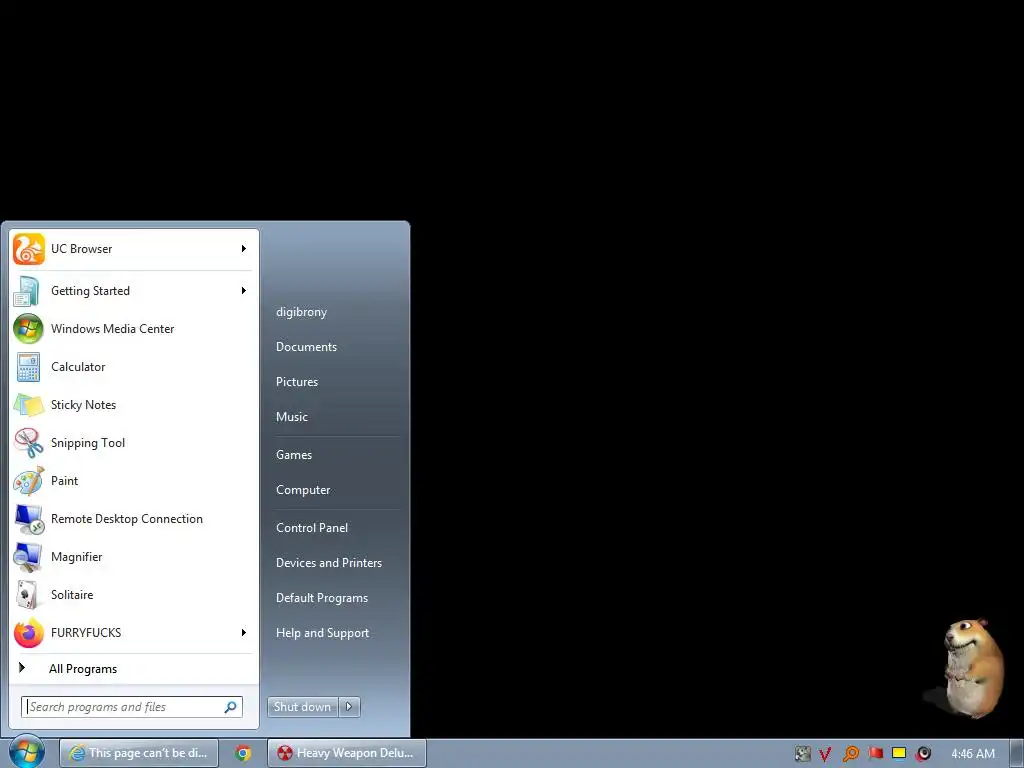
Task: Open Computer from Start menu
Action: click(x=303, y=490)
